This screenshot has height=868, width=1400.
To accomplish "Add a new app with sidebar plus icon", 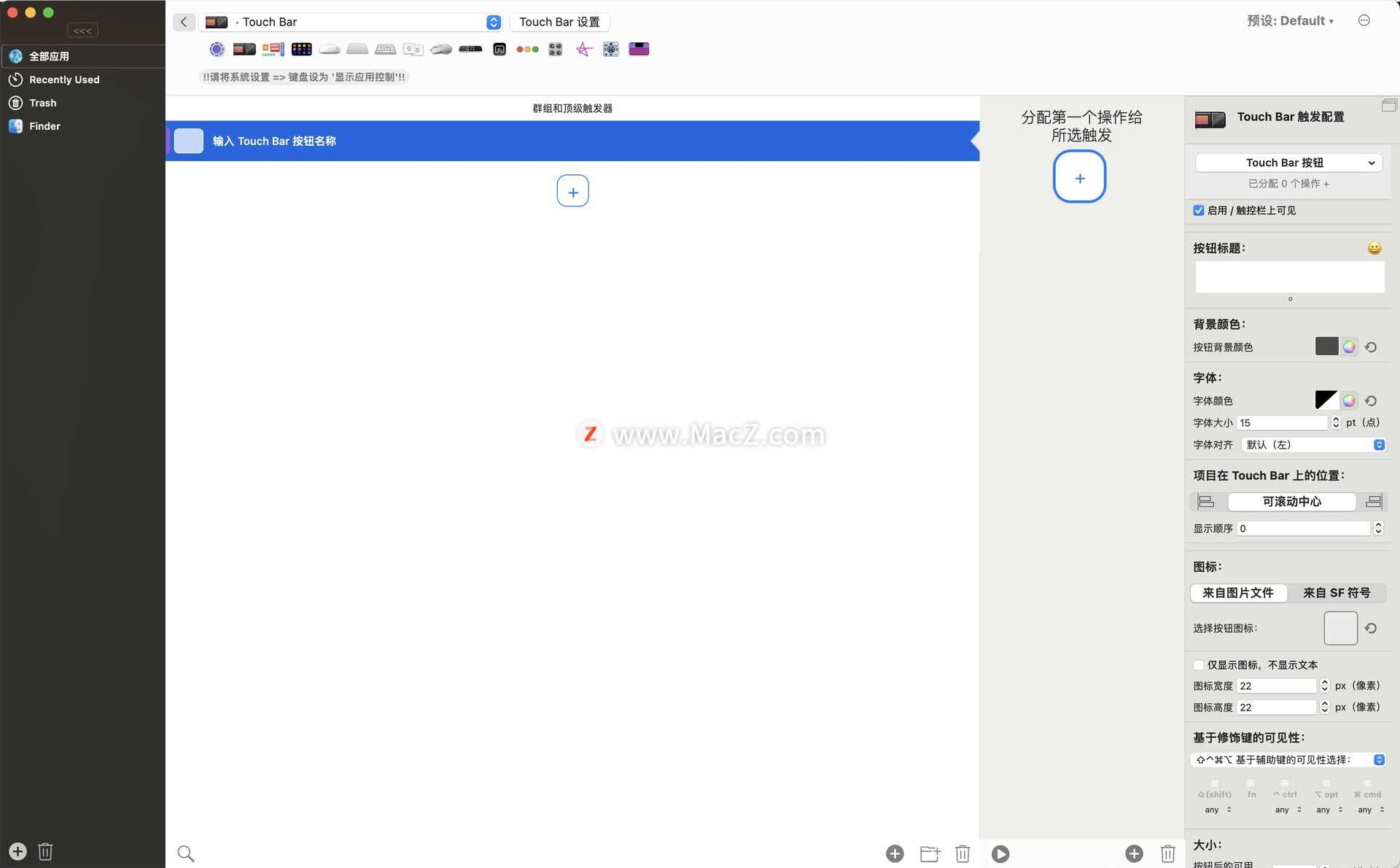I will tap(17, 851).
